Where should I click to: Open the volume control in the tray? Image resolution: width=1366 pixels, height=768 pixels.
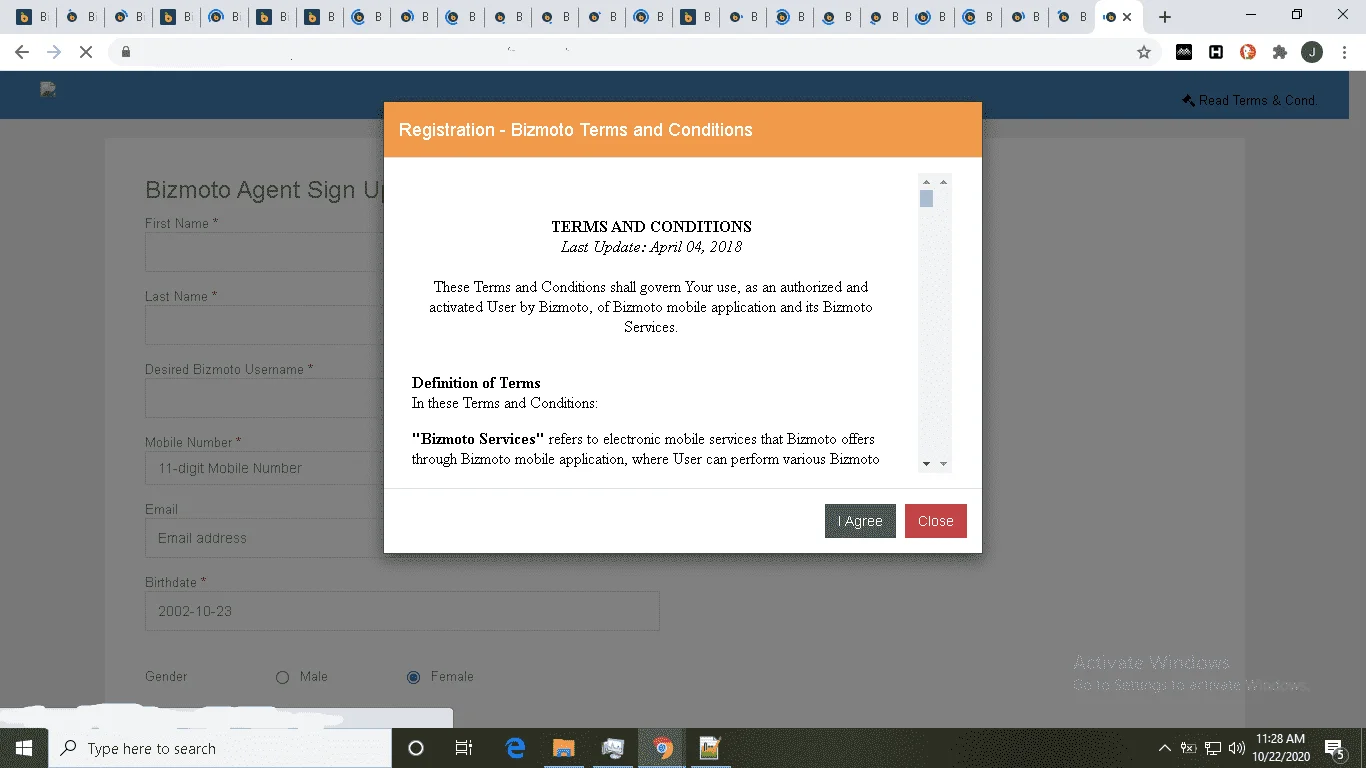click(x=1236, y=748)
